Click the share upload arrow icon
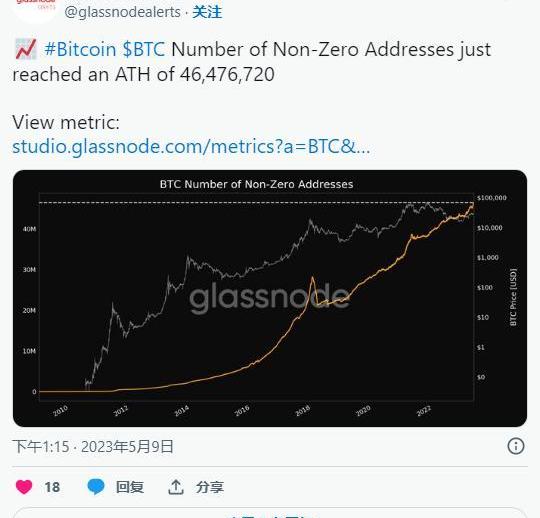The width and height of the screenshot is (540, 518). (x=176, y=487)
